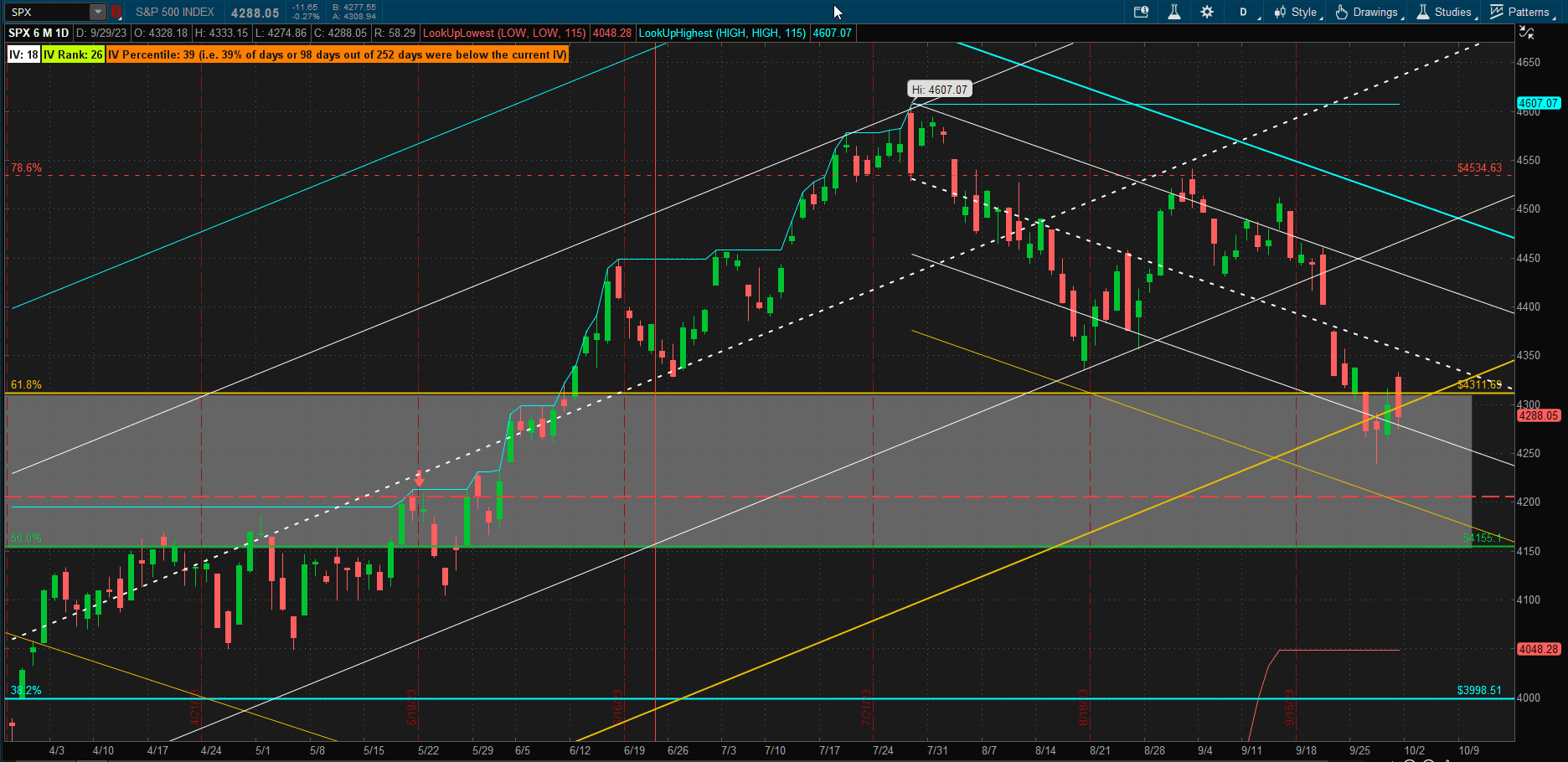Click the 4650 price axis label

(1529, 62)
